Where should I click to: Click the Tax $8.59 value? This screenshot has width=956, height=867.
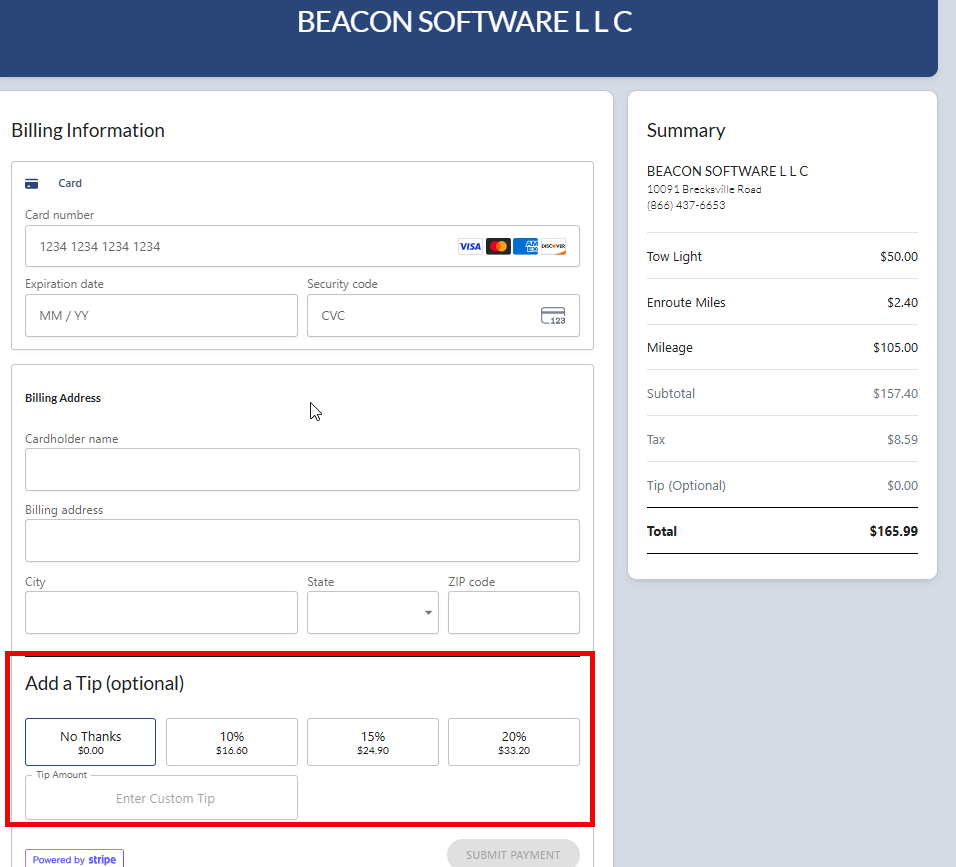902,440
